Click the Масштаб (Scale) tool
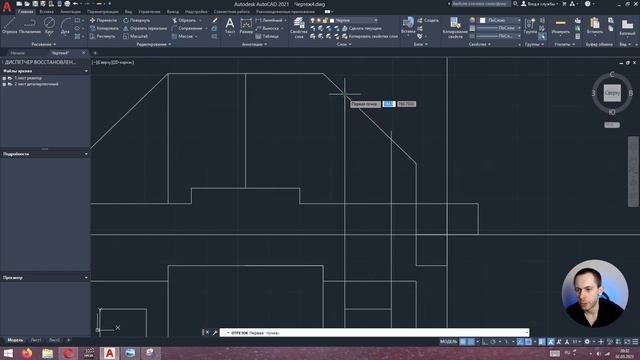 135,36
